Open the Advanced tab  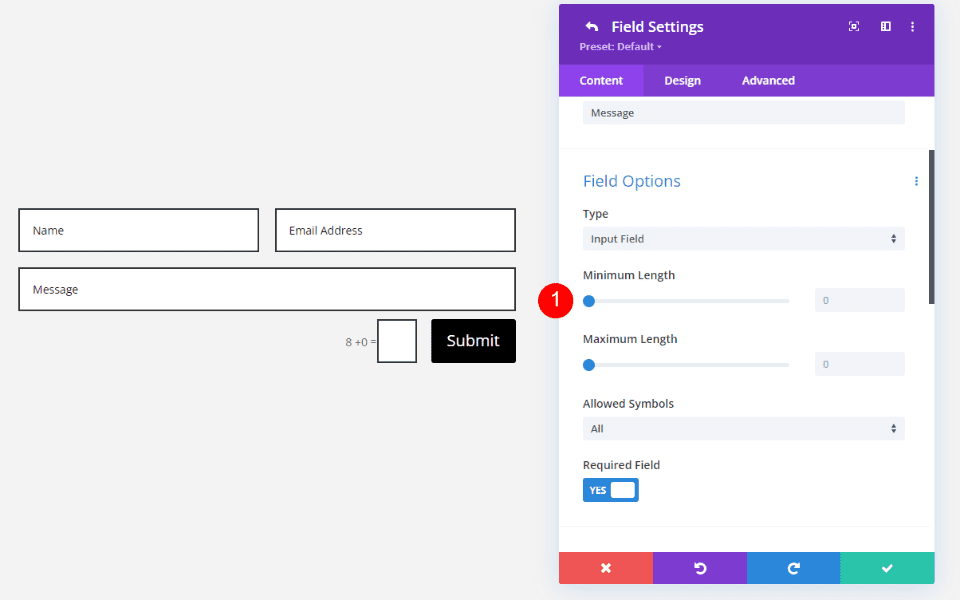(767, 80)
